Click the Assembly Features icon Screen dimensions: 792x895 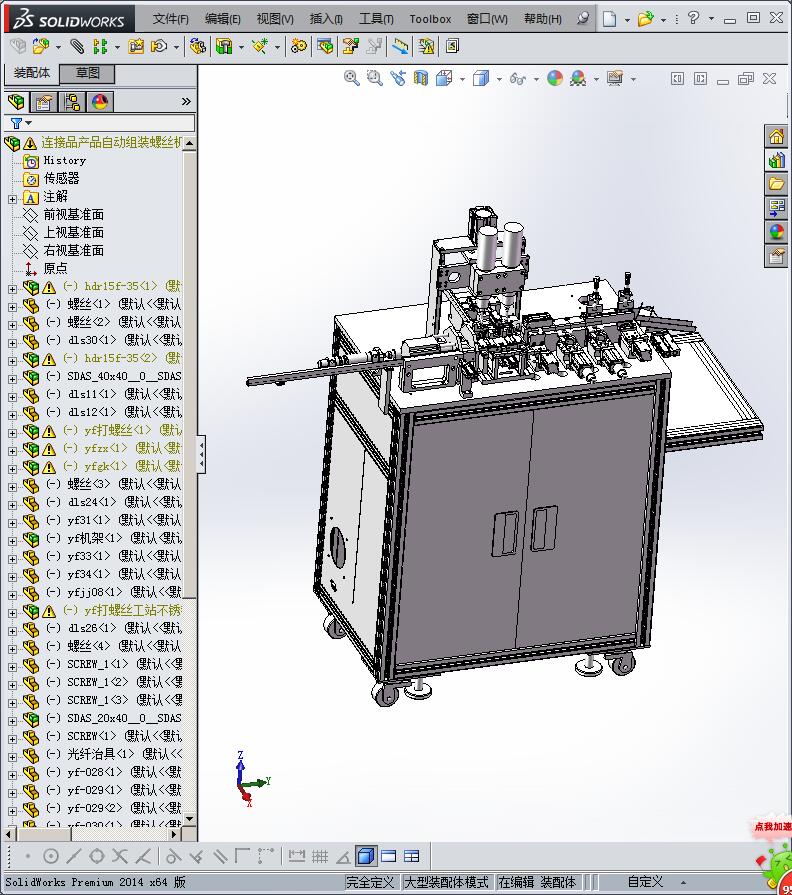tap(224, 46)
